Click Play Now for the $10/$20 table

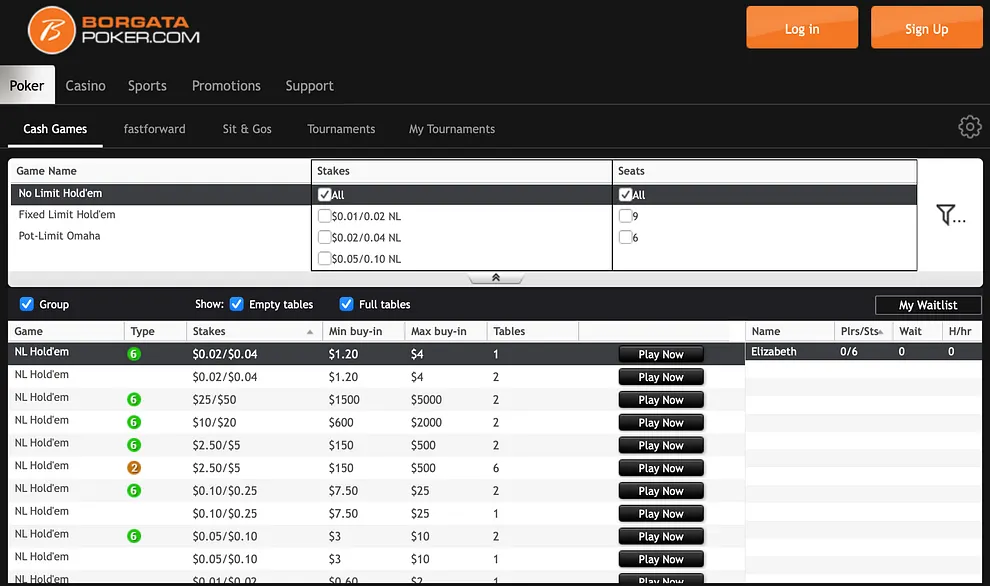[x=661, y=422]
